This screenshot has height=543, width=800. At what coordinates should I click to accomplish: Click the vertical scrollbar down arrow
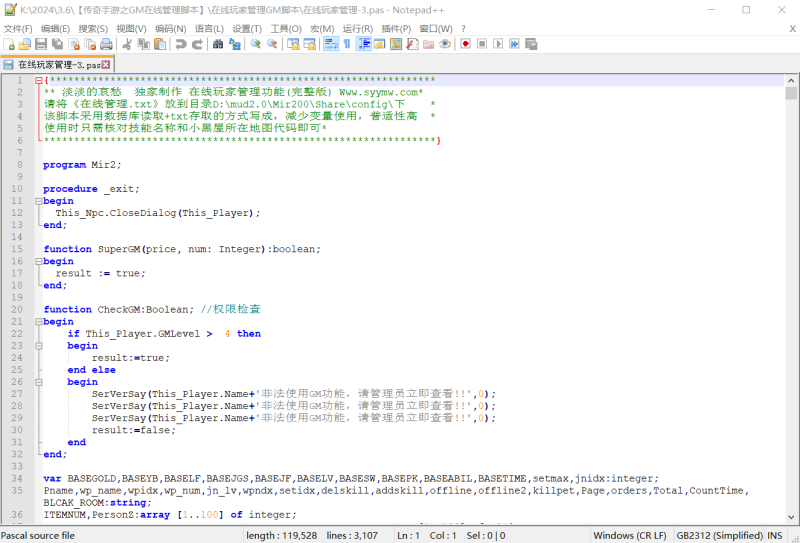pos(791,517)
